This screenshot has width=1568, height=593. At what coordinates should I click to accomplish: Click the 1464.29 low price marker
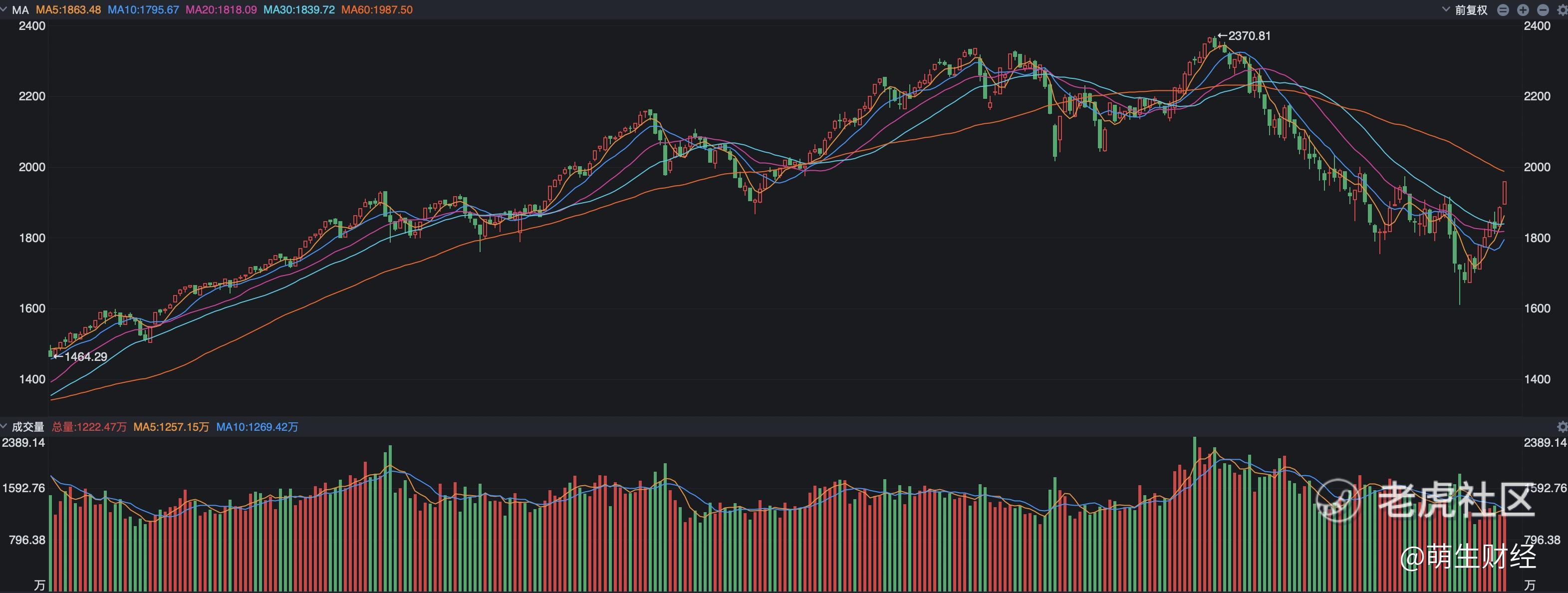coord(80,356)
